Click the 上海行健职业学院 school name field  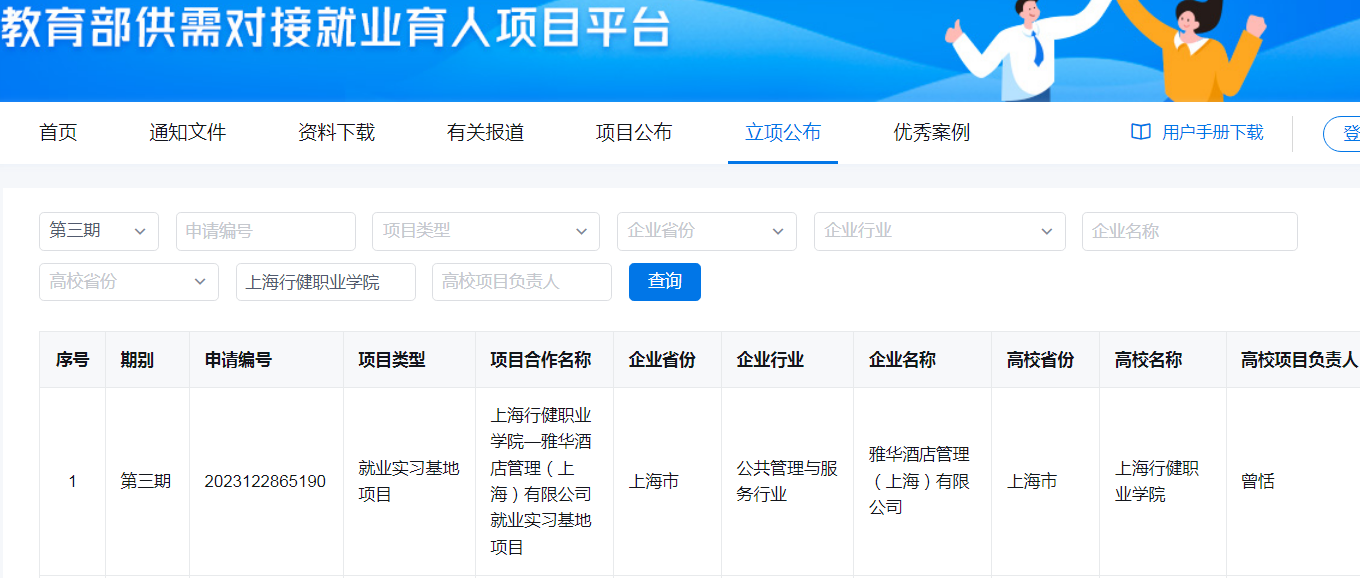pos(325,282)
